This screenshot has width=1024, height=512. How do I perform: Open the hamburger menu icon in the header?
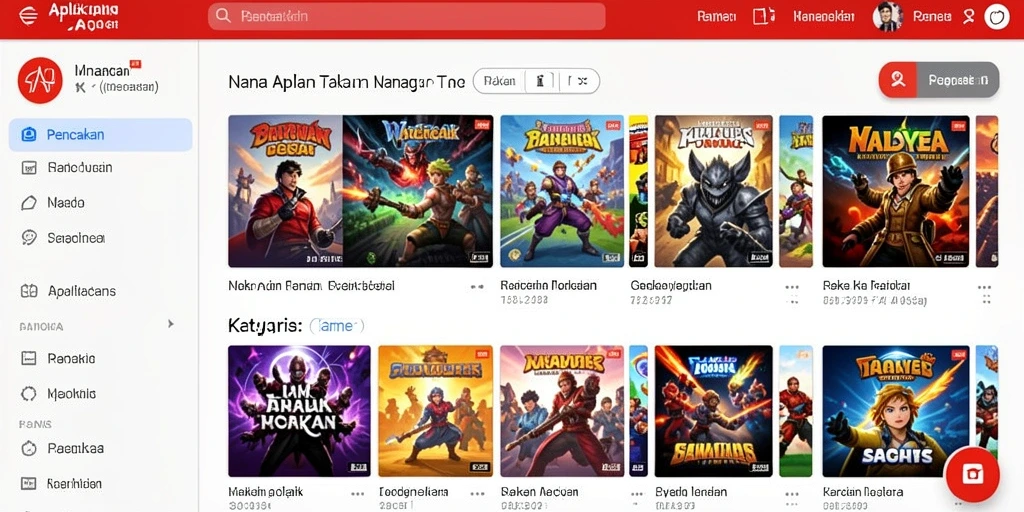(x=28, y=16)
